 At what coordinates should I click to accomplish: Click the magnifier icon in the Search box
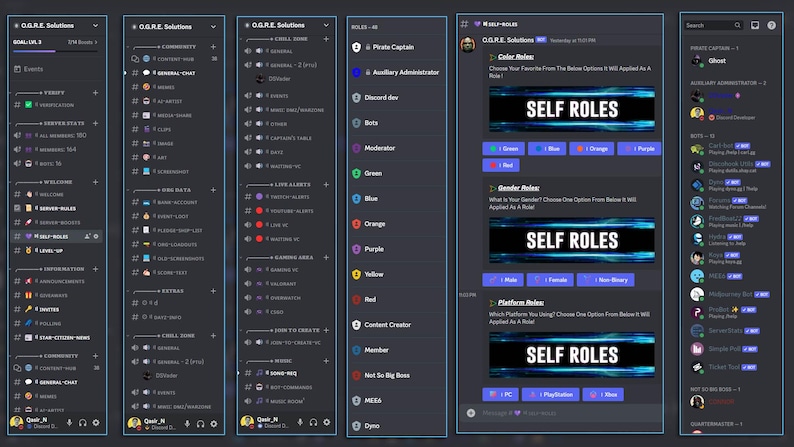(737, 25)
